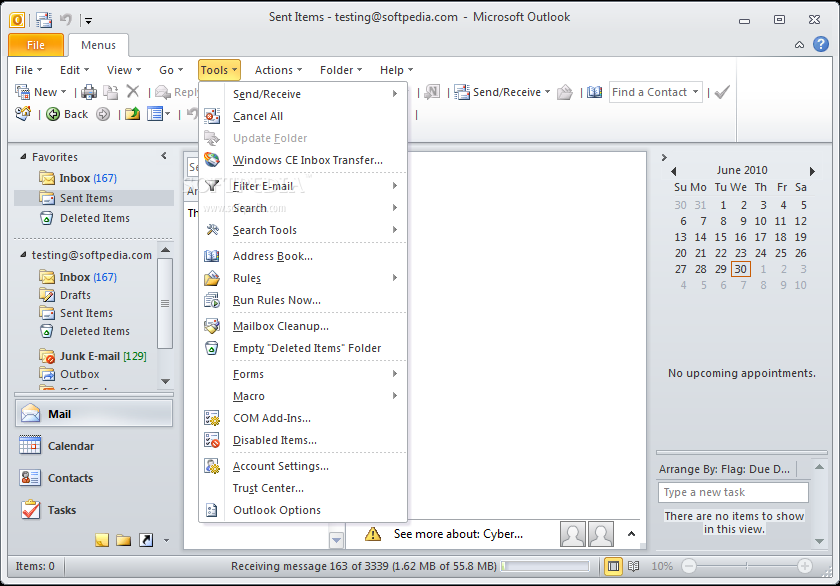Viewport: 840px width, 586px height.
Task: Expand the To-Do Bar chevron
Action: tap(664, 157)
